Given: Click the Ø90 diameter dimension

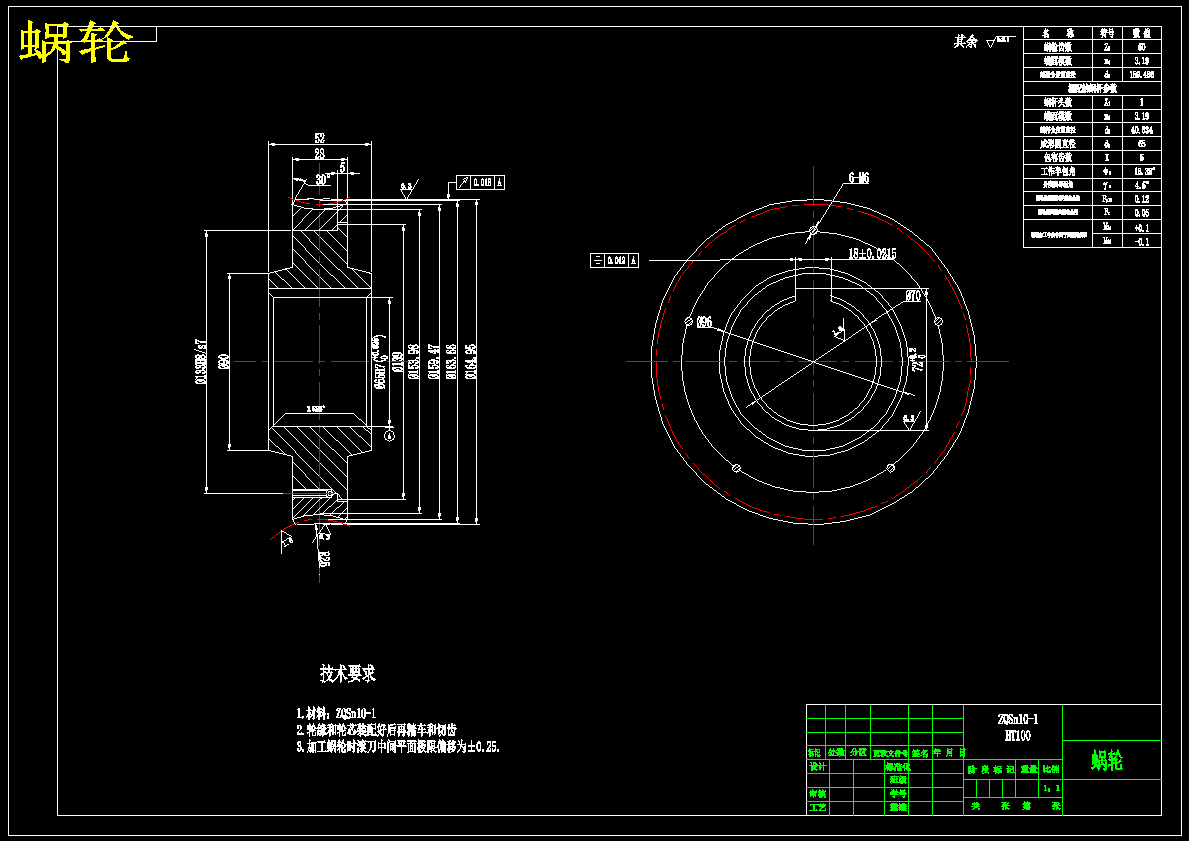Looking at the screenshot, I should pyautogui.click(x=224, y=362).
